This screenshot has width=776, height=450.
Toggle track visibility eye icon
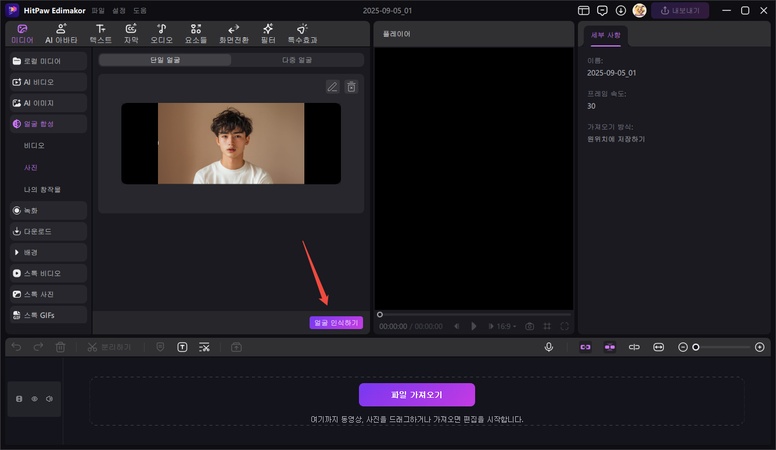[x=34, y=399]
